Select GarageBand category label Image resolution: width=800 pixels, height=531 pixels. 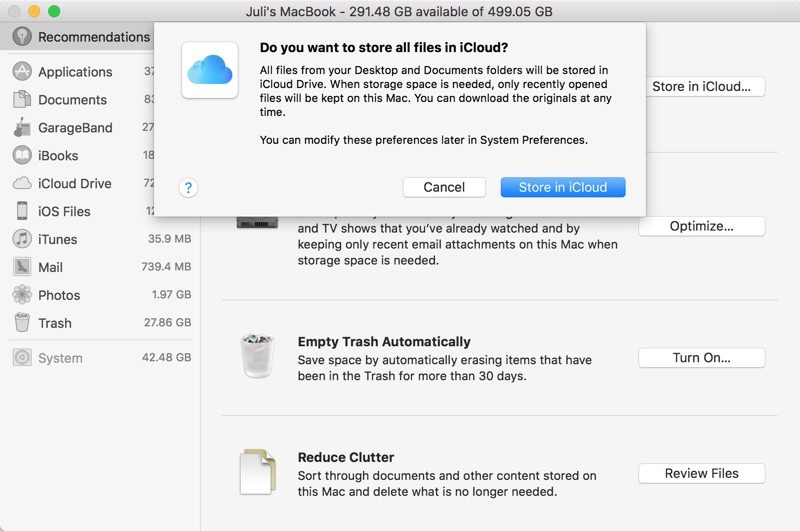pyautogui.click(x=75, y=128)
